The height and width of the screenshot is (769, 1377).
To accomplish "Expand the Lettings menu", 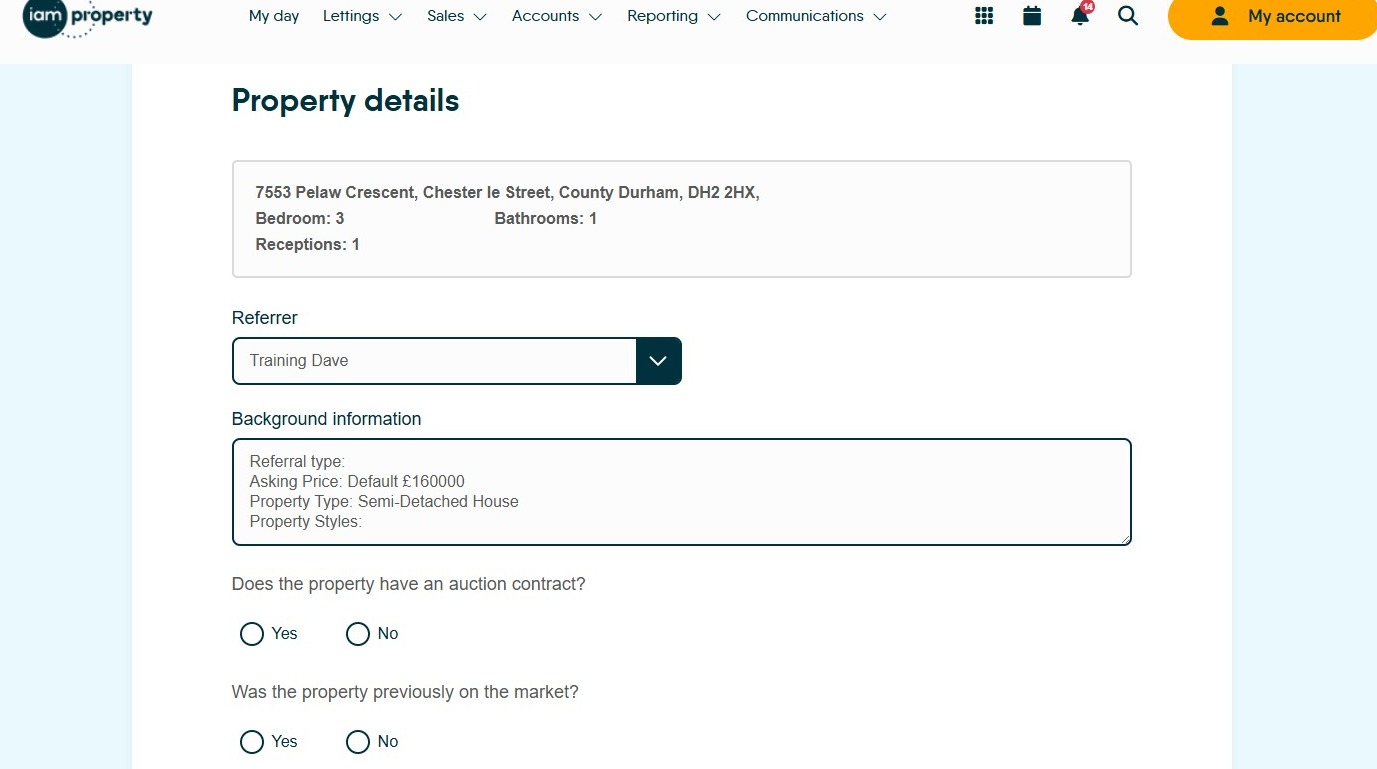I will coord(362,16).
